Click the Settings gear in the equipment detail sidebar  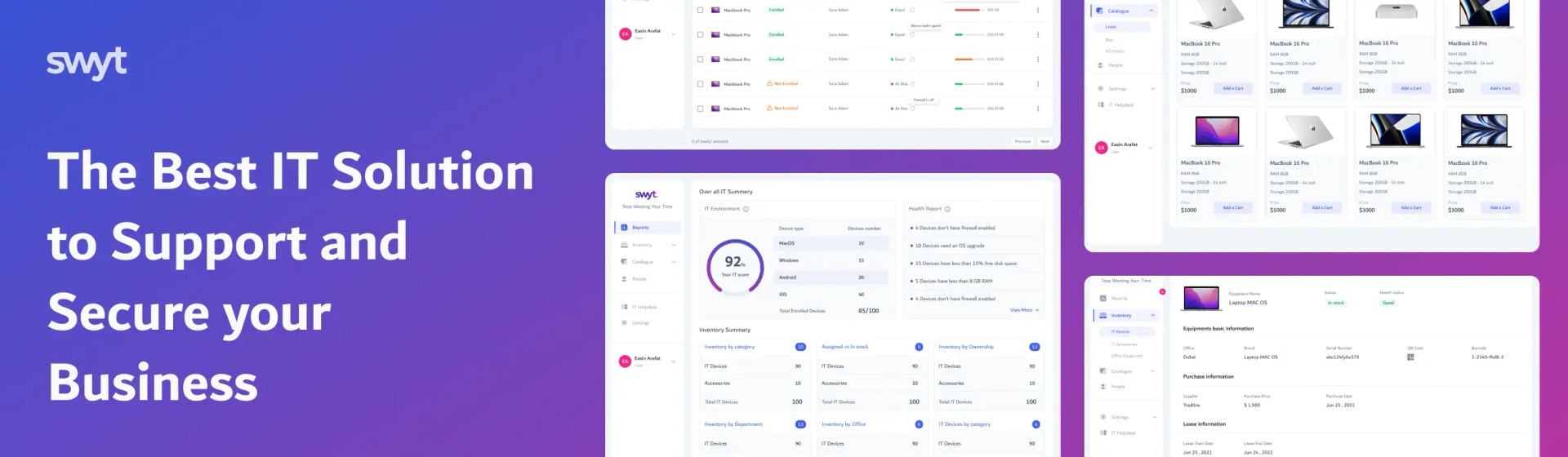[1103, 417]
